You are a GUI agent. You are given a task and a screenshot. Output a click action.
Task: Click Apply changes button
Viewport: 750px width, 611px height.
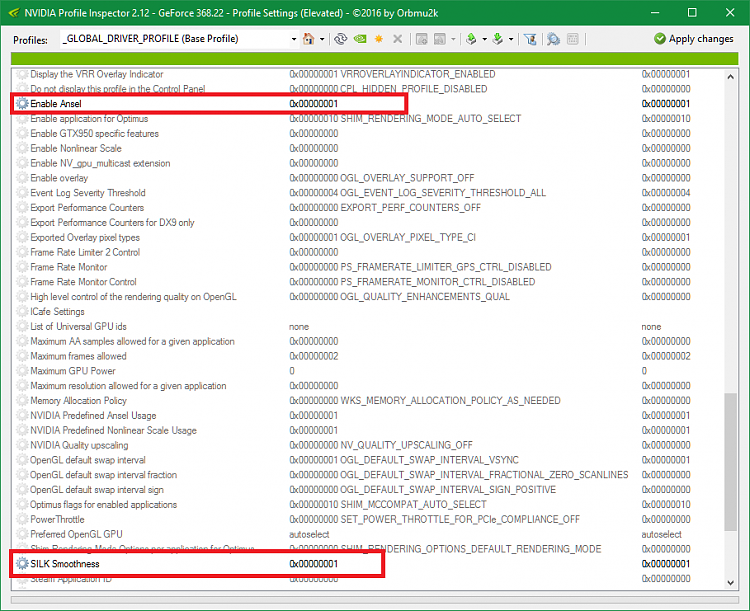pyautogui.click(x=694, y=39)
